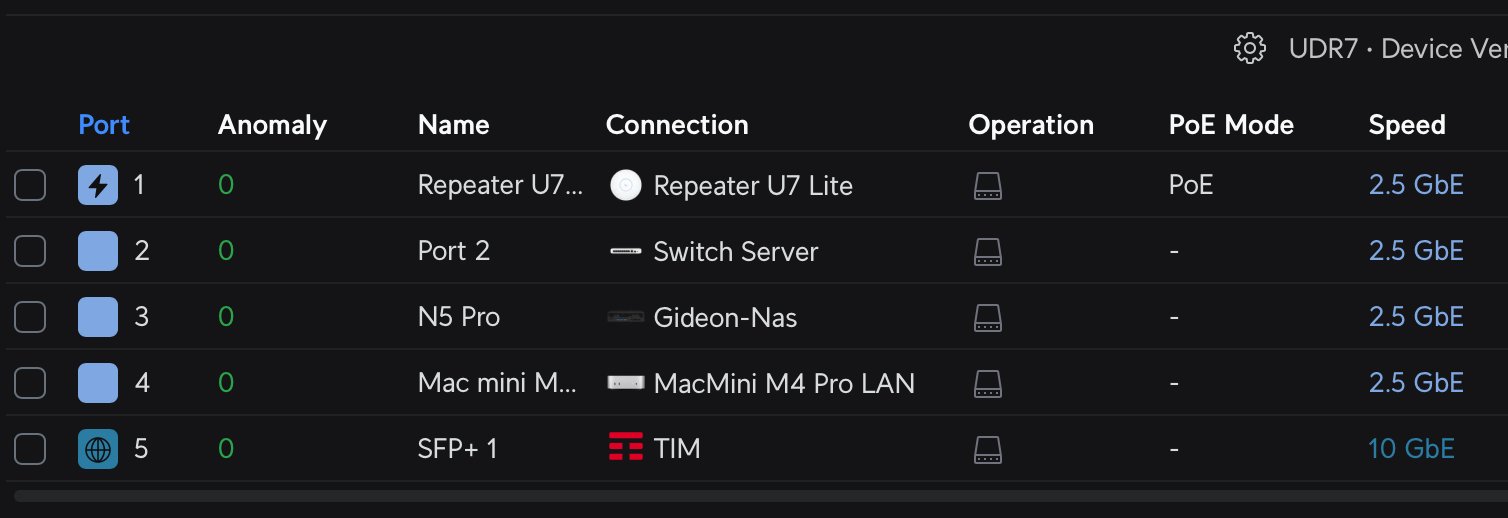Viewport: 1508px width, 518px height.
Task: Click the blue port 4 color square
Action: pyautogui.click(x=98, y=383)
